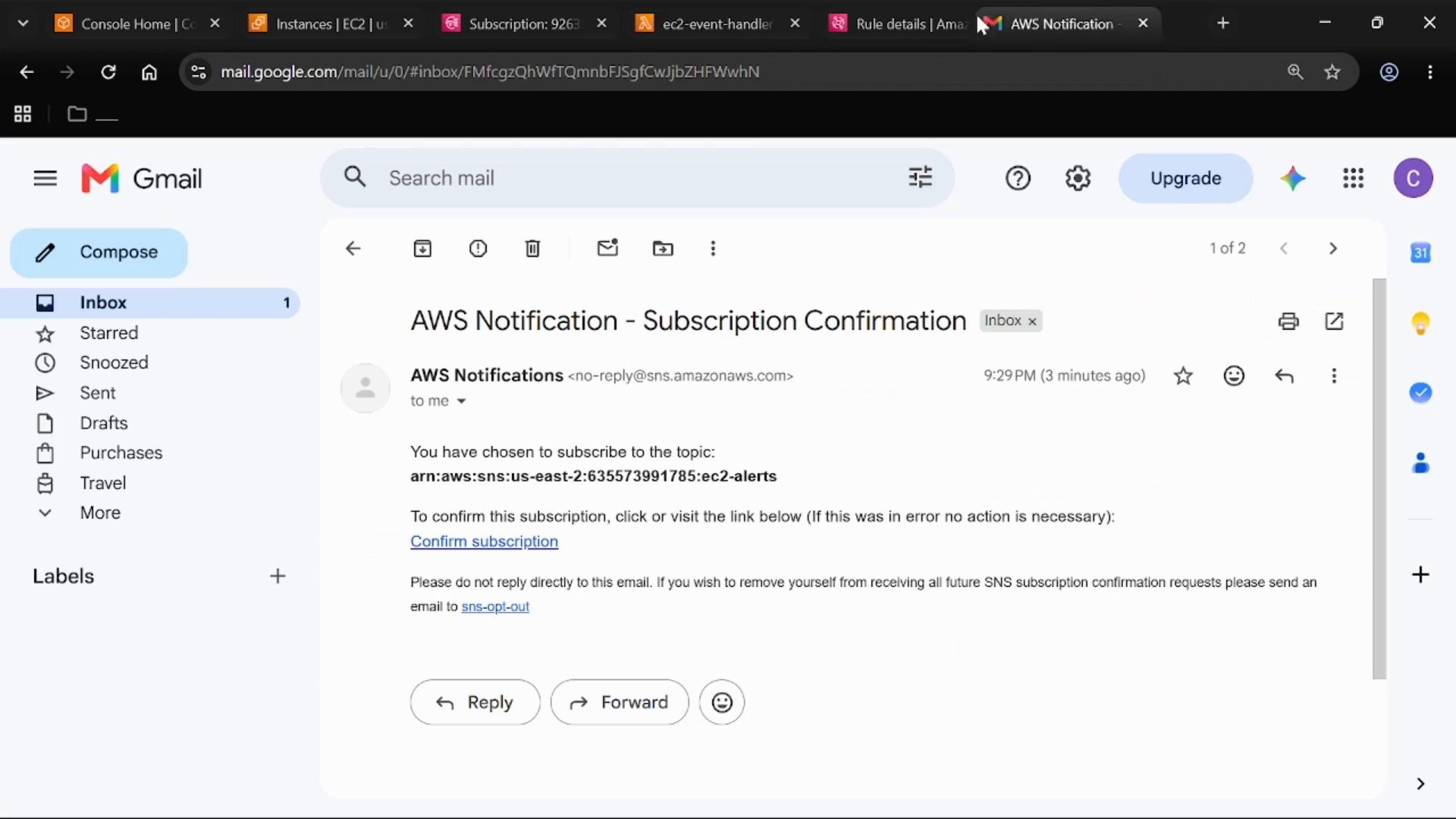The image size is (1456, 819).
Task: Click sns-opt-out link
Action: point(495,607)
